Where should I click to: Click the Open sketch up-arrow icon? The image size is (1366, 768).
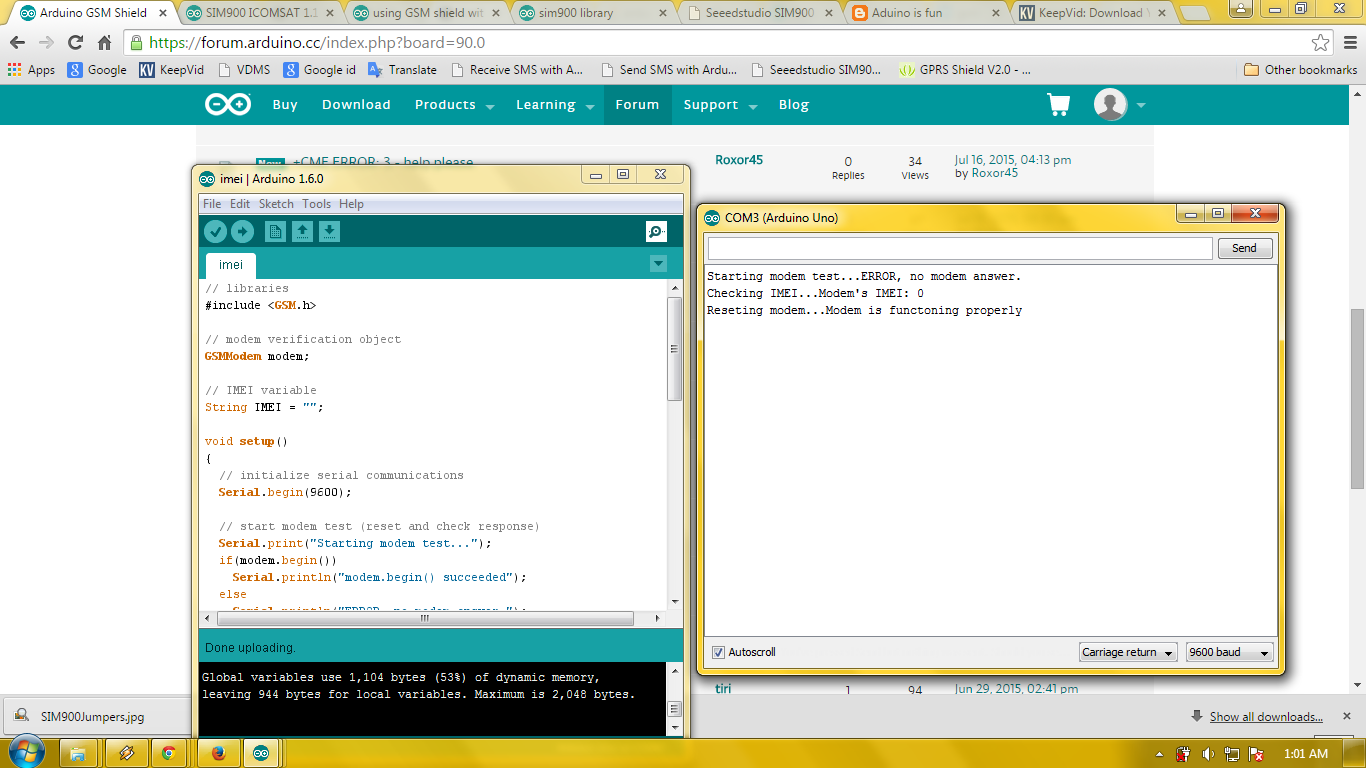(302, 232)
